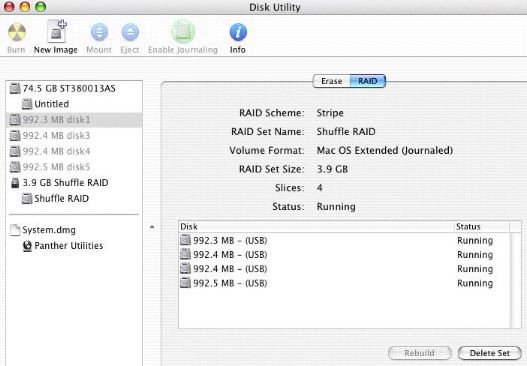The width and height of the screenshot is (527, 366).
Task: Select the 74.5 GB ST380013AS drive
Action: click(x=74, y=88)
